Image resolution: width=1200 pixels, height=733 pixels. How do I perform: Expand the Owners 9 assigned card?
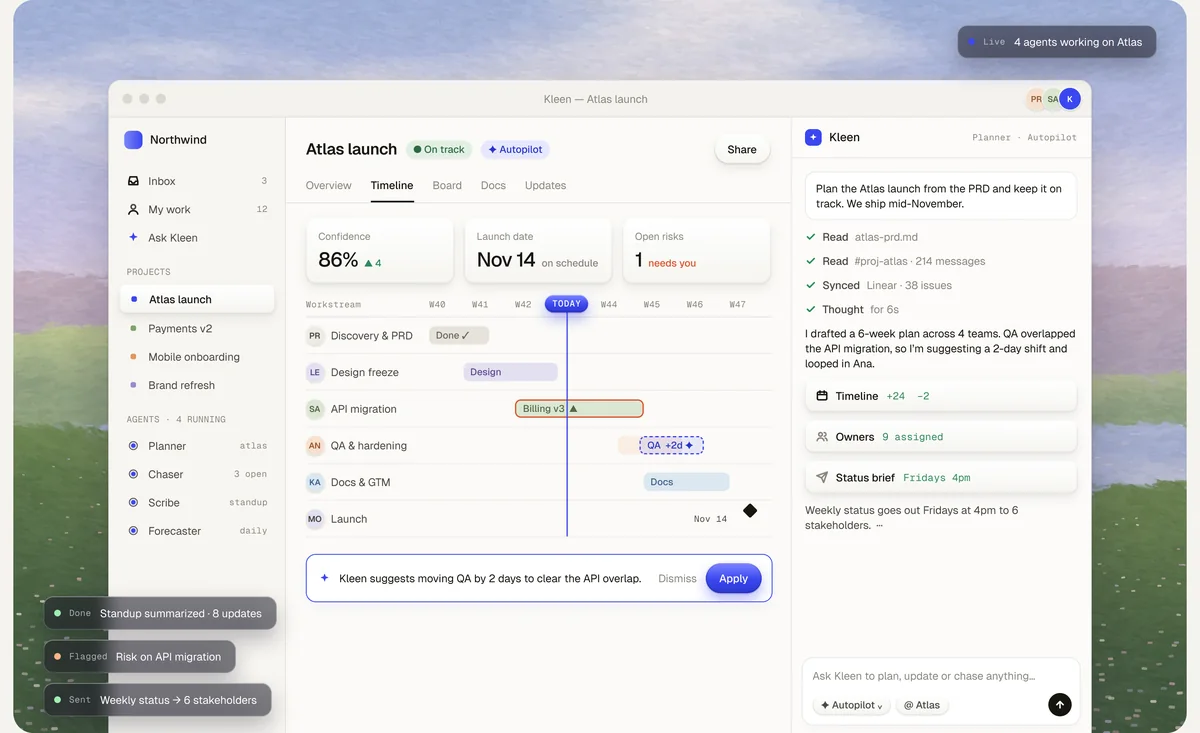point(941,437)
